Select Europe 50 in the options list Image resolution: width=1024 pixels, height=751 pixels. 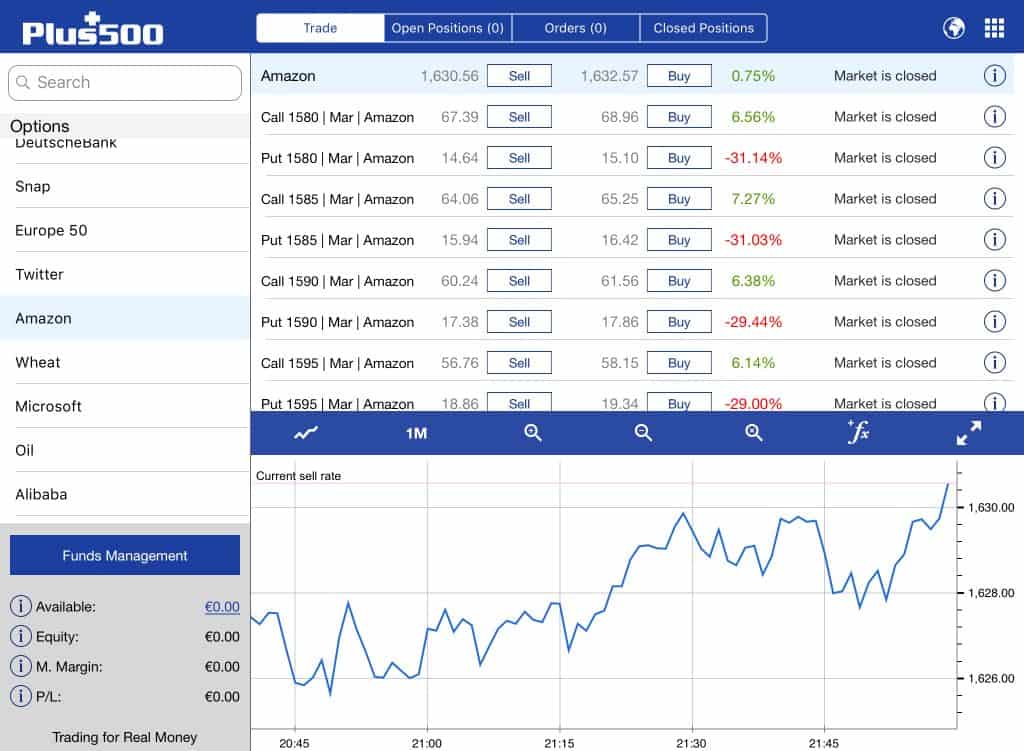[x=125, y=230]
